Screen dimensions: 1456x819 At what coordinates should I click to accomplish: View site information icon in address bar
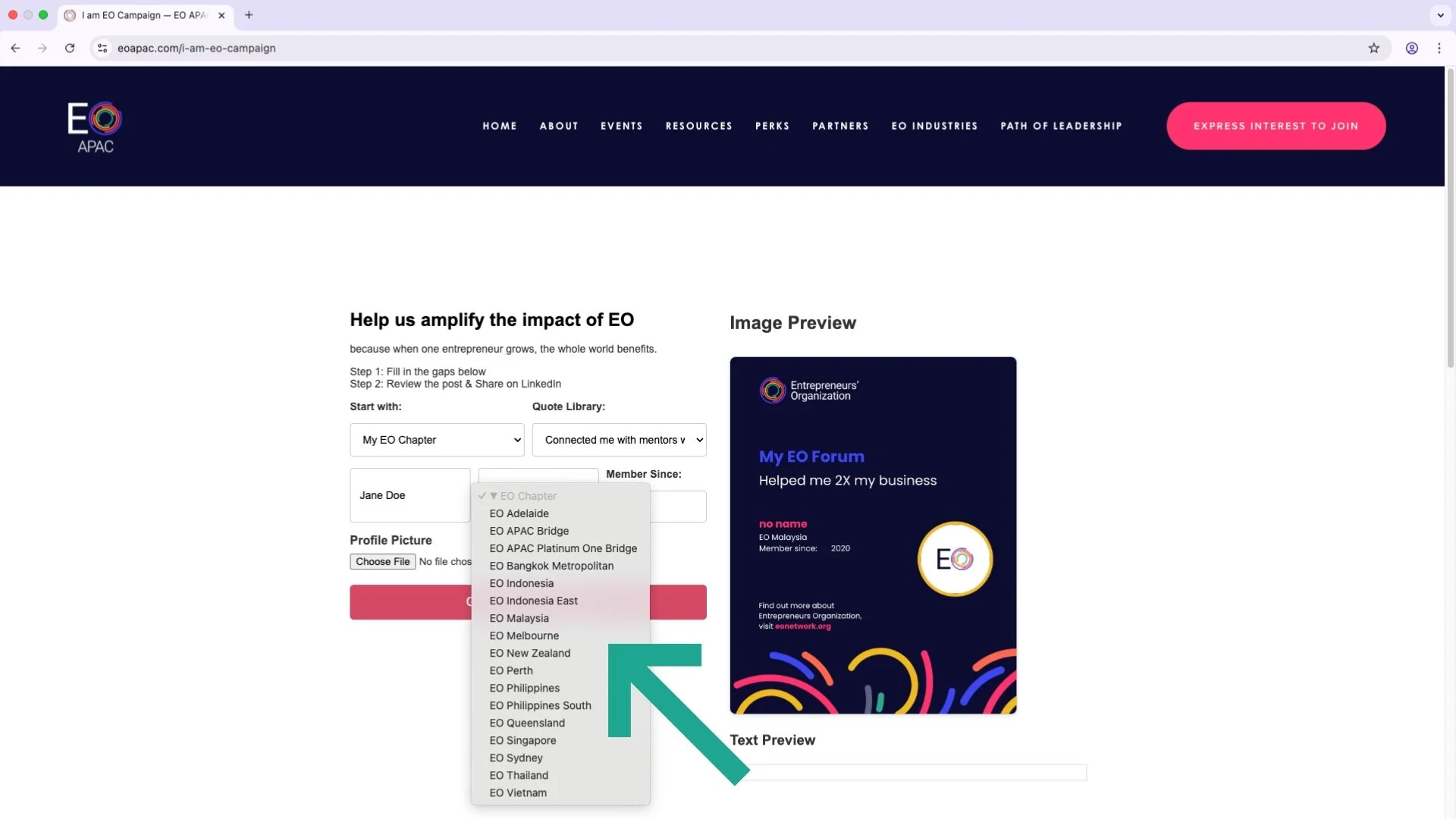(x=102, y=48)
